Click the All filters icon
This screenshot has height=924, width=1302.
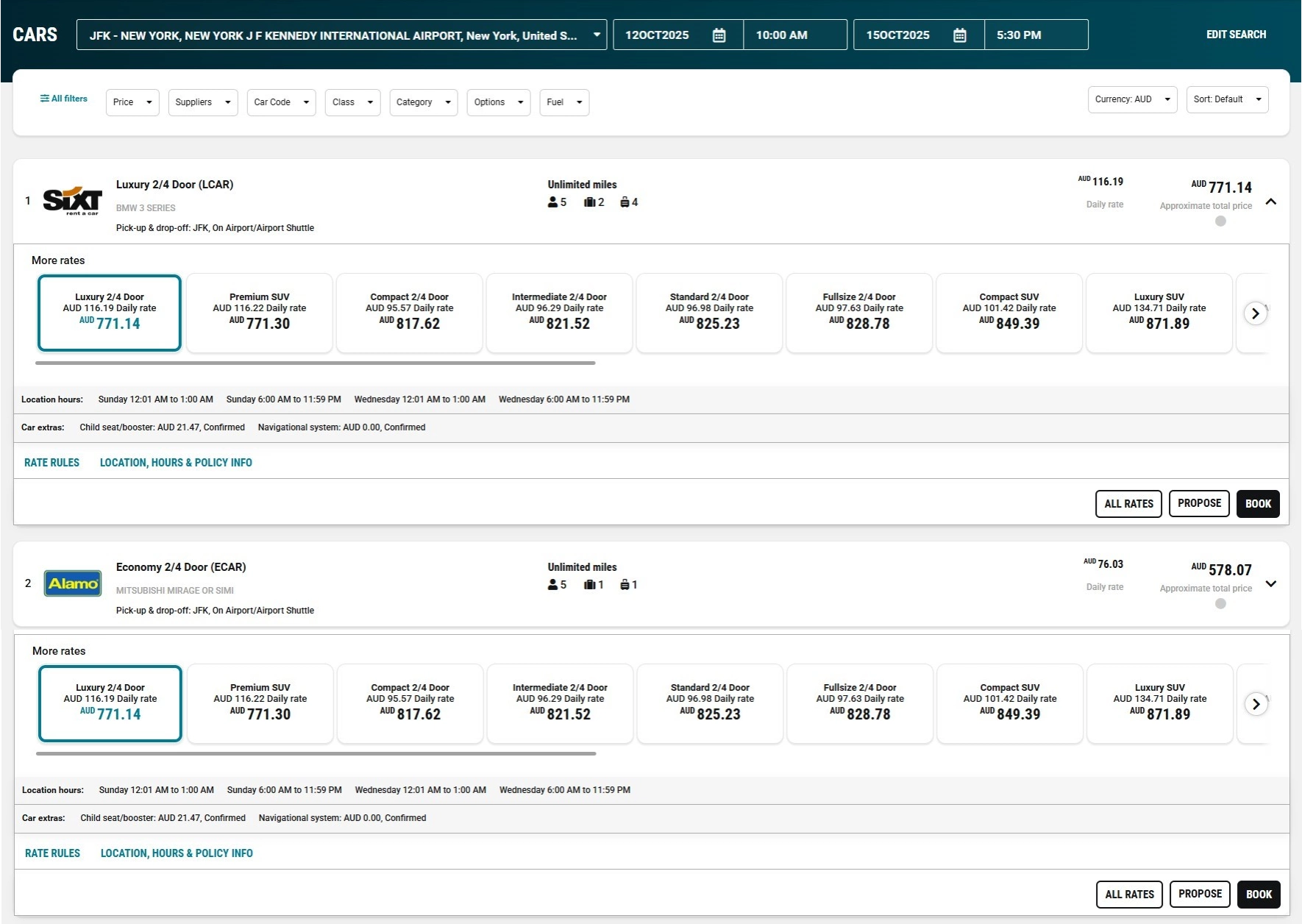(44, 98)
